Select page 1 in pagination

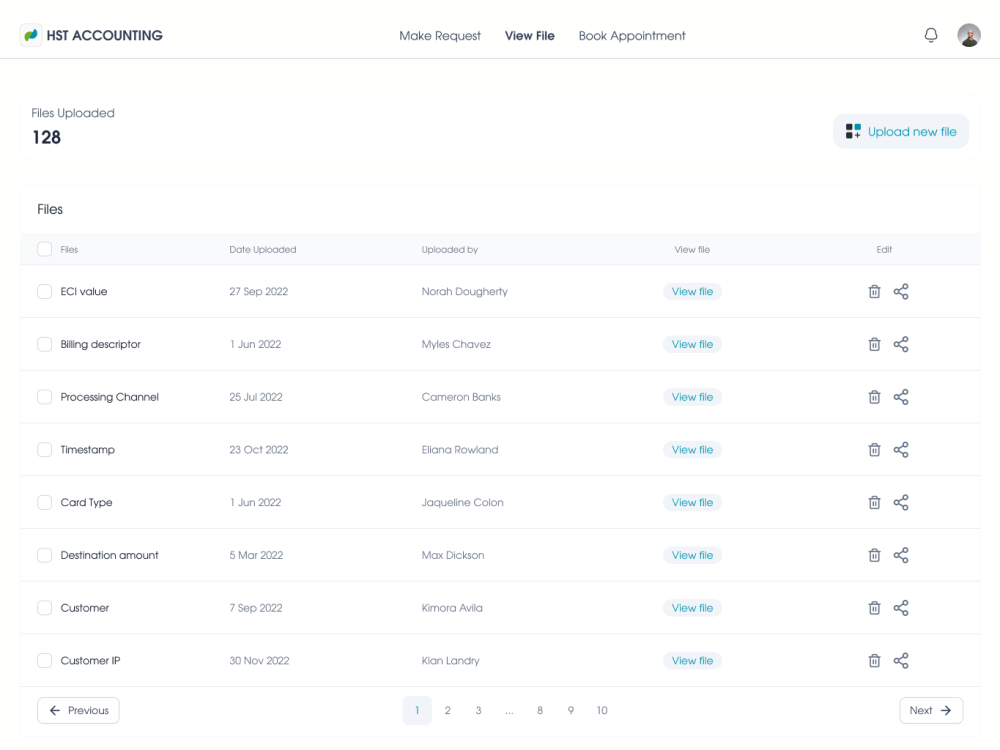(417, 710)
